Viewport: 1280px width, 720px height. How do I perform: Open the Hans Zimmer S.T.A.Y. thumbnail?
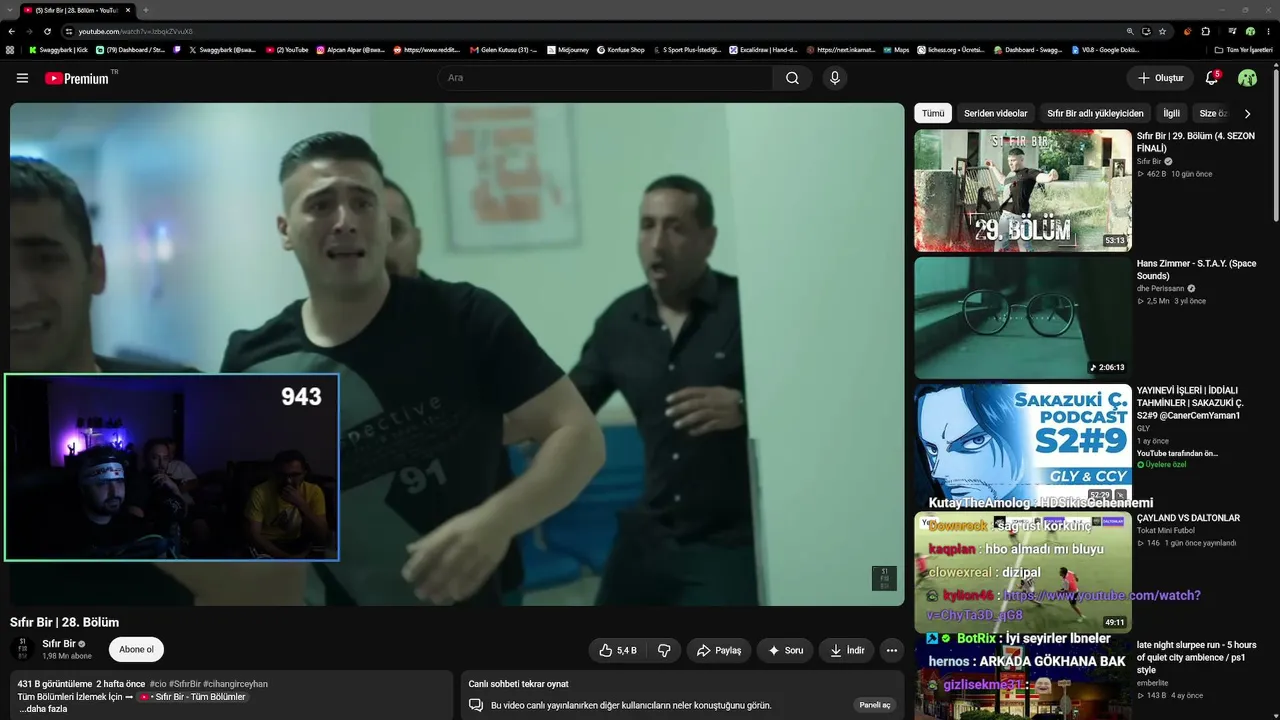(1023, 318)
